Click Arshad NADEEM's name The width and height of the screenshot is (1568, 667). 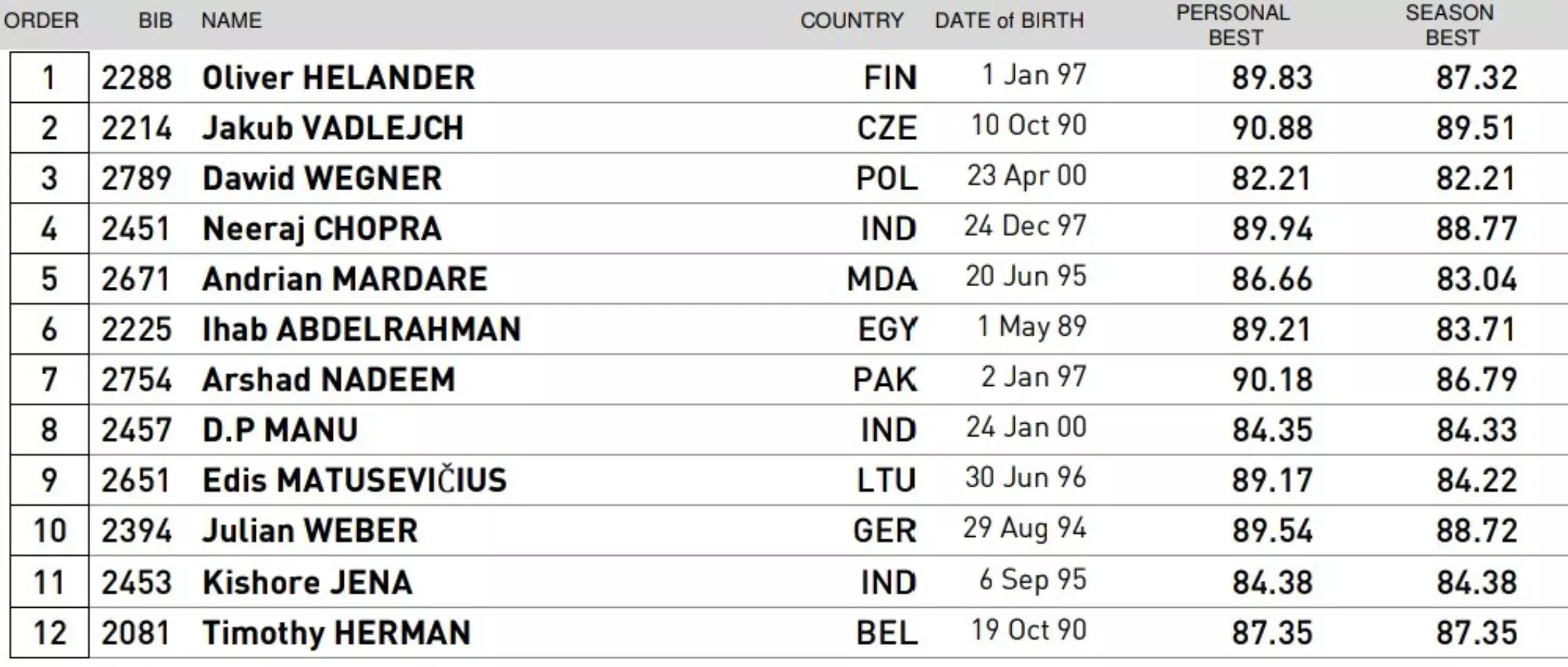[328, 379]
